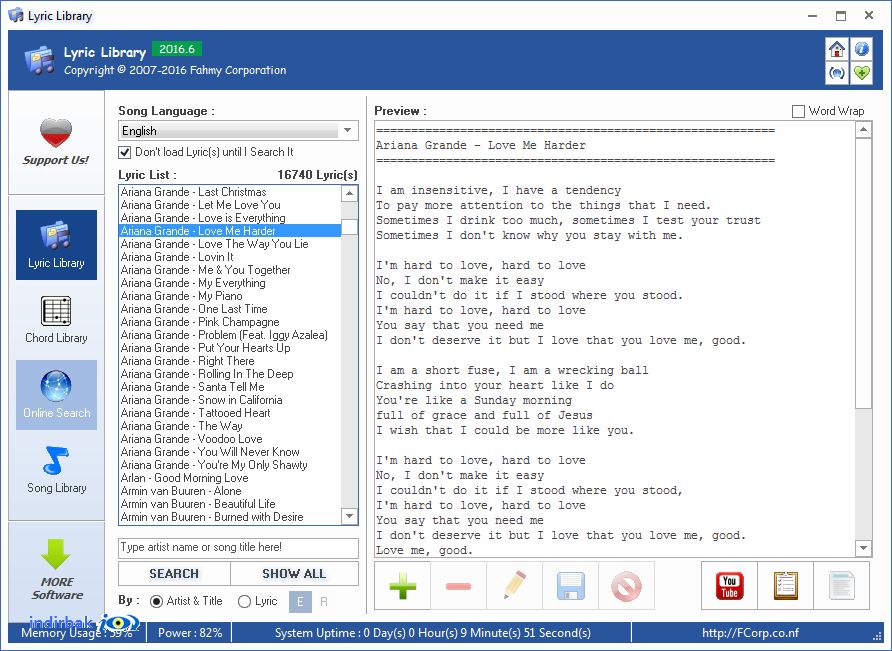Click the SHOW ALL button
The height and width of the screenshot is (651, 892).
[x=294, y=574]
